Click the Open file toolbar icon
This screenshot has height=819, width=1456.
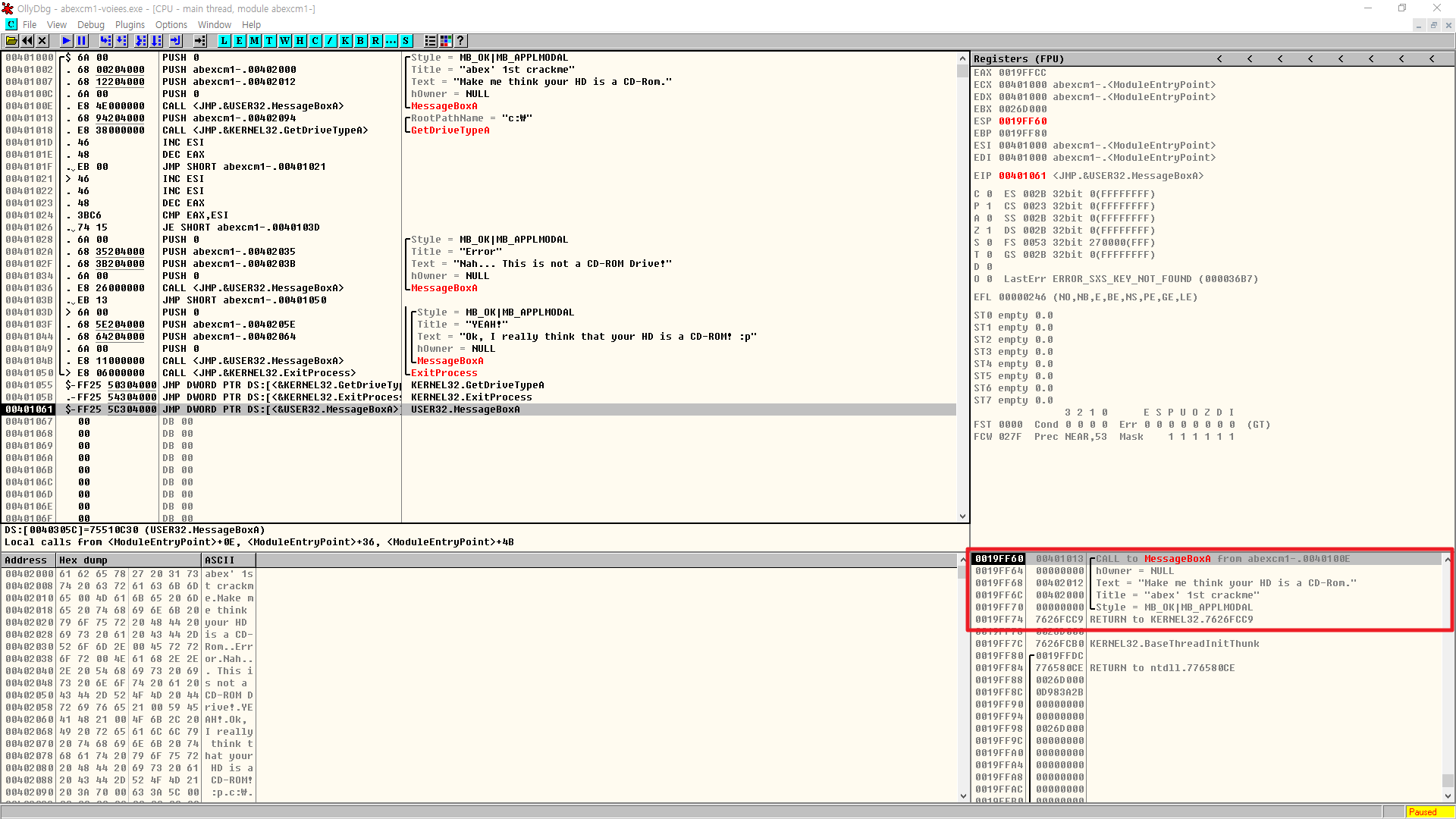(x=11, y=41)
